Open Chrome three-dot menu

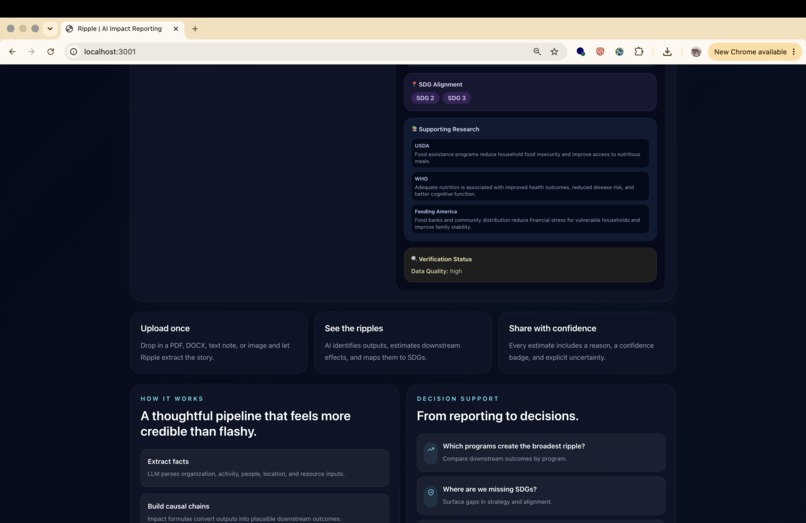click(x=794, y=51)
